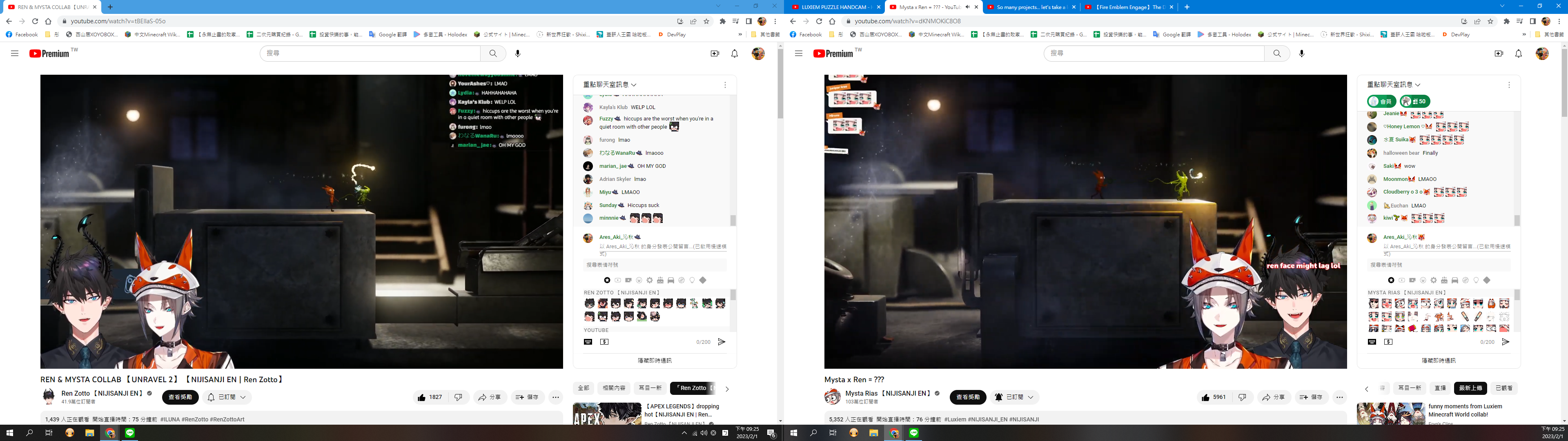The width and height of the screenshot is (1568, 441).
Task: Go to home page in right browser window
Action: click(x=832, y=21)
